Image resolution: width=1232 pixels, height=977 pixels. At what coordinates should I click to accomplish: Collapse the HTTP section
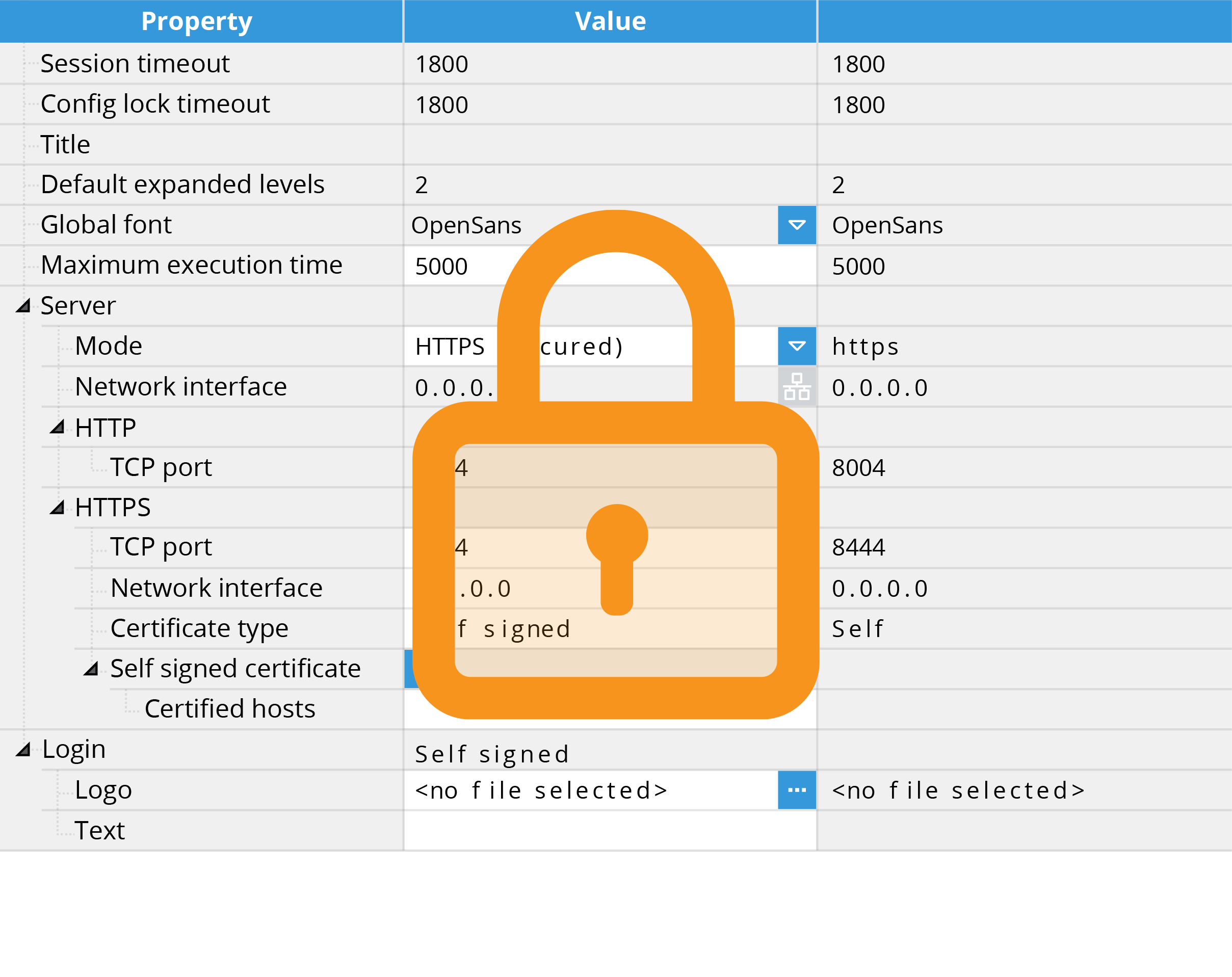pos(57,427)
